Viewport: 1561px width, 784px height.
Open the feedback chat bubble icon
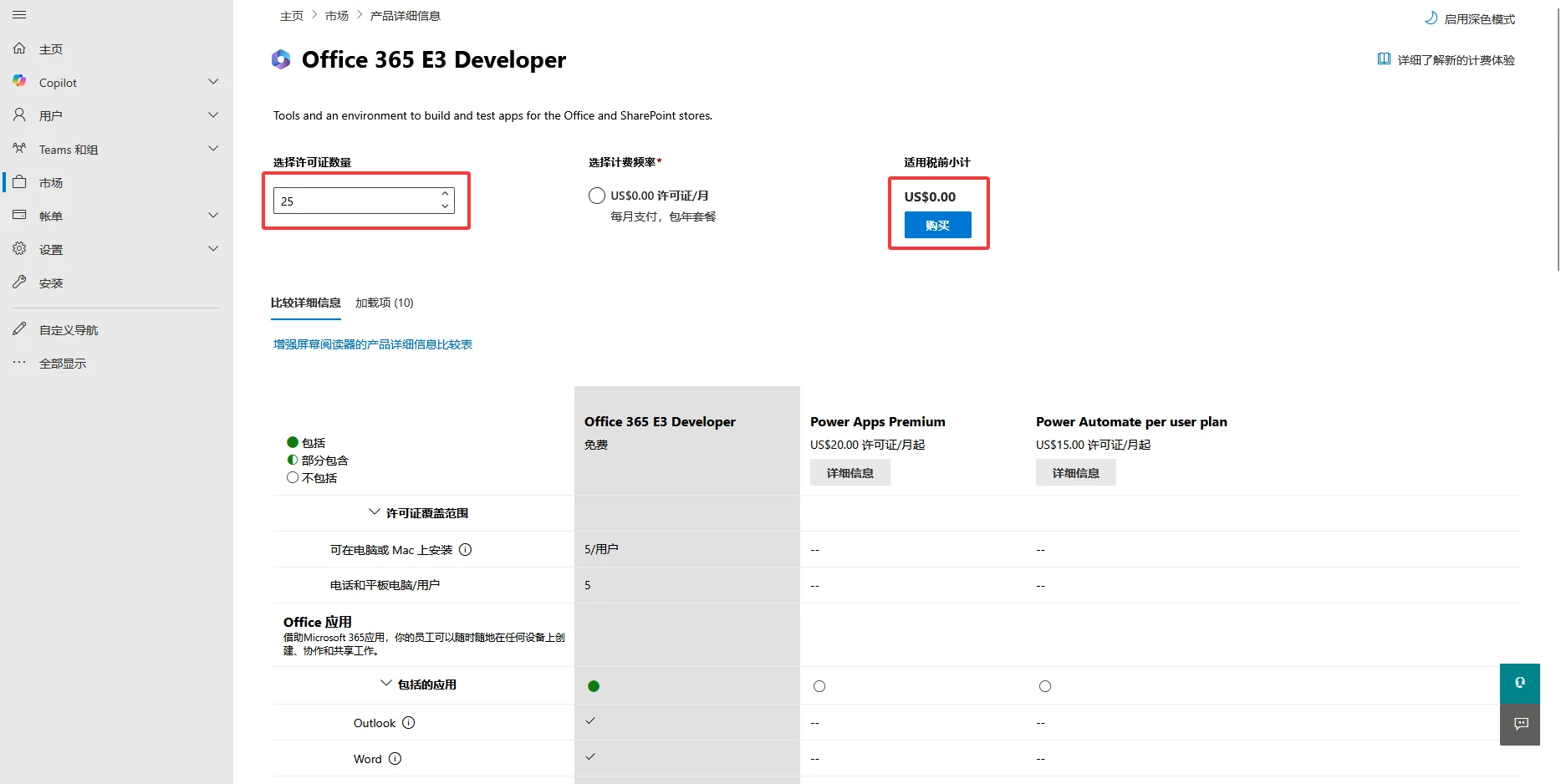click(1520, 724)
